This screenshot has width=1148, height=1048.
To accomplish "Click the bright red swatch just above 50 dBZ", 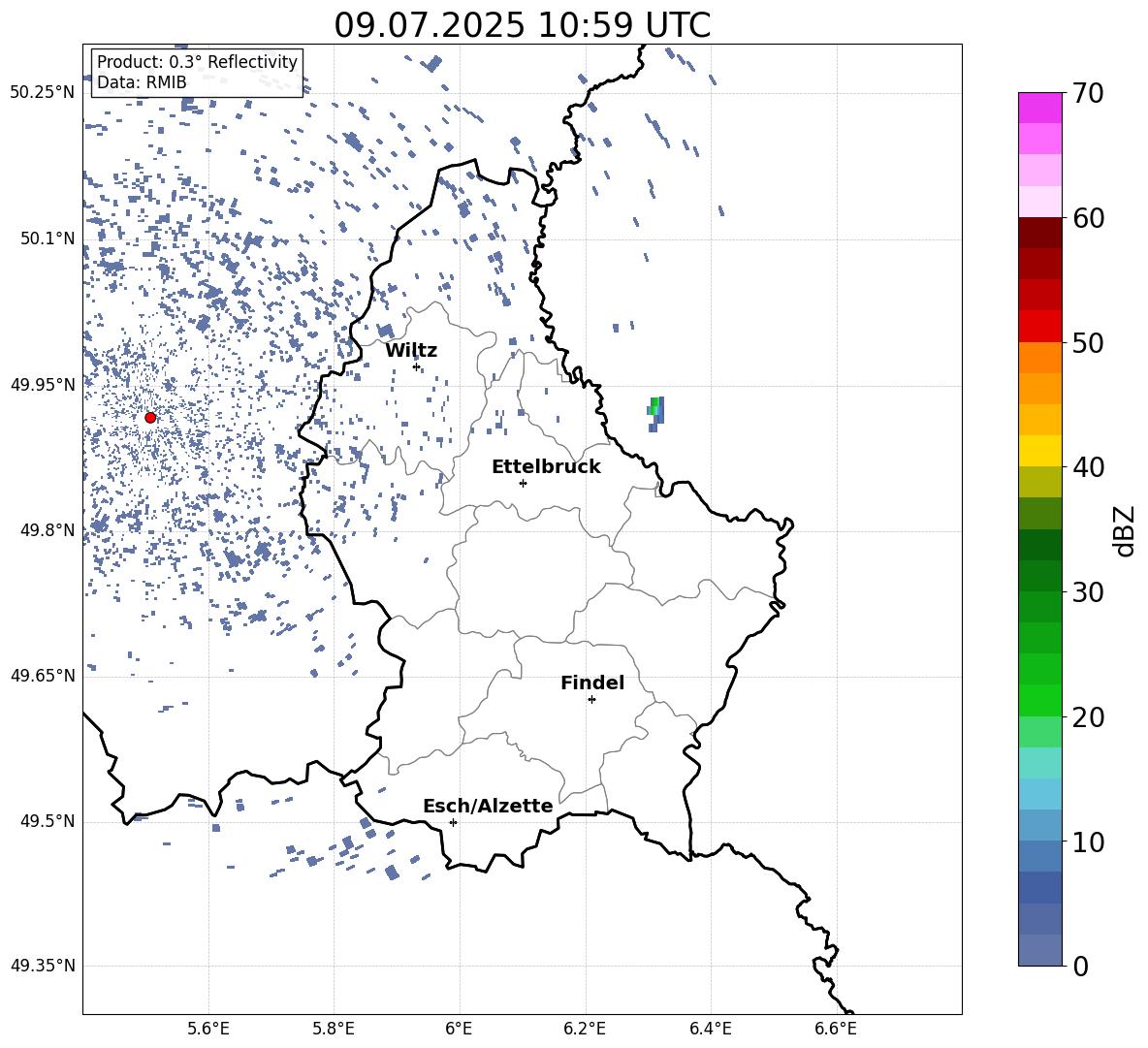I will coord(1039,327).
